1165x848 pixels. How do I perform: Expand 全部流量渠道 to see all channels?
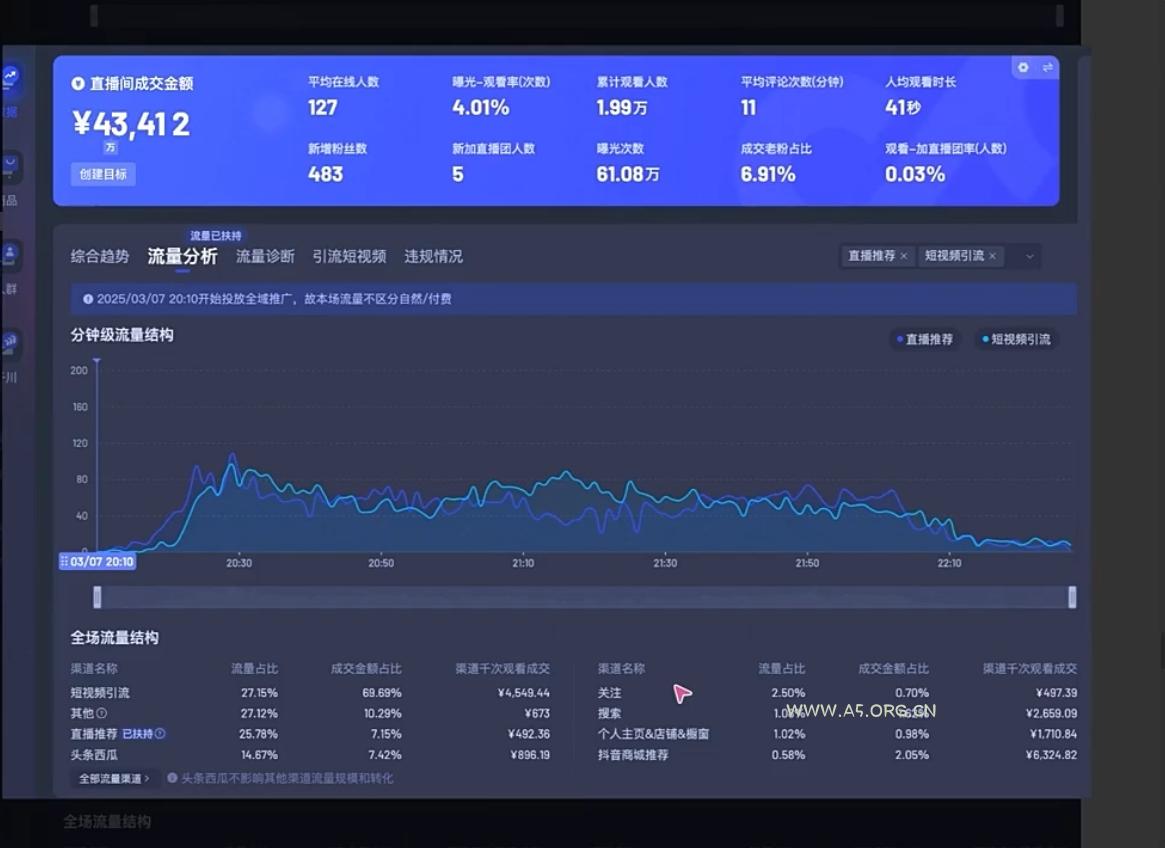click(114, 778)
